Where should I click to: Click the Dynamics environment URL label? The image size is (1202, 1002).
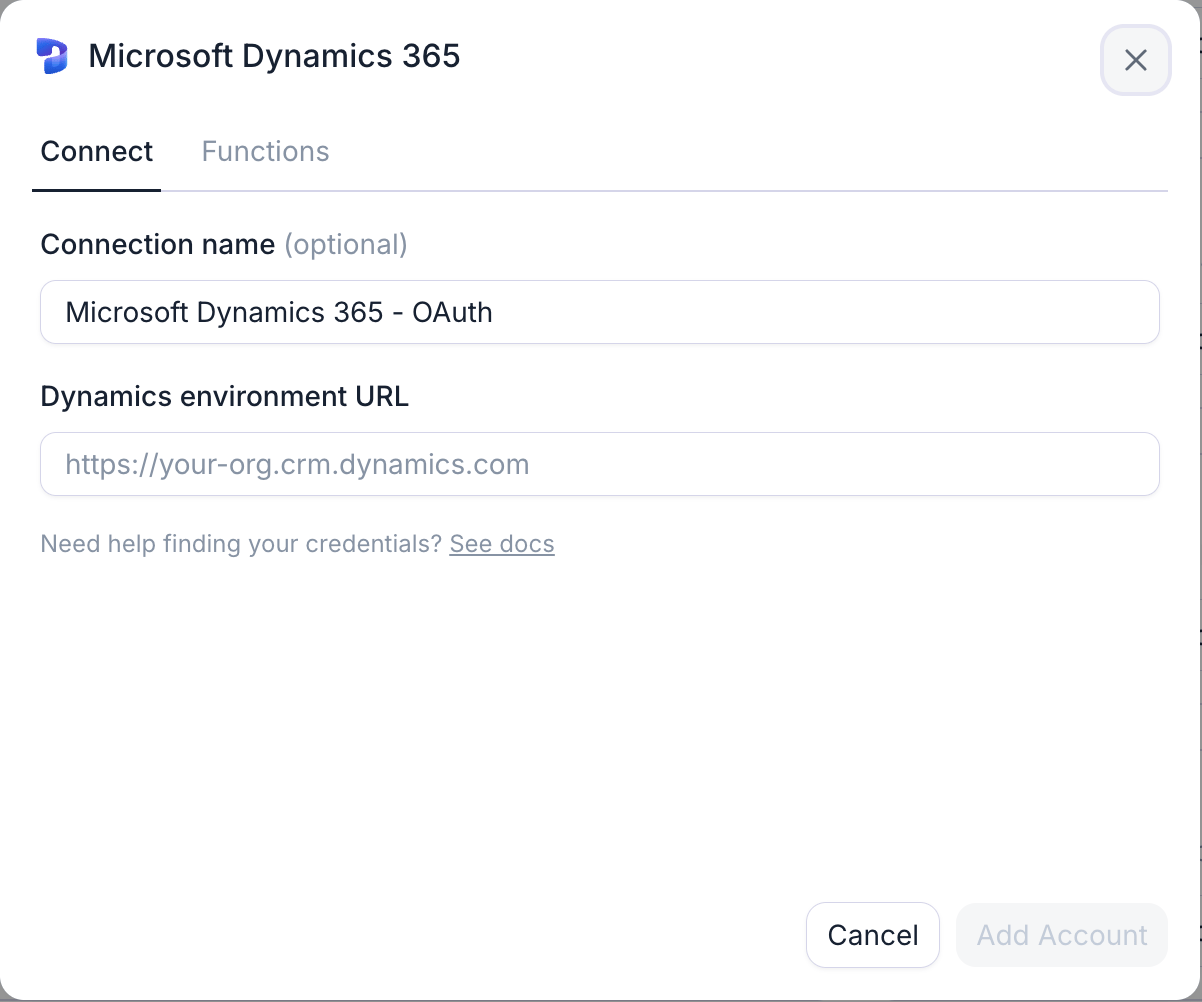click(225, 396)
